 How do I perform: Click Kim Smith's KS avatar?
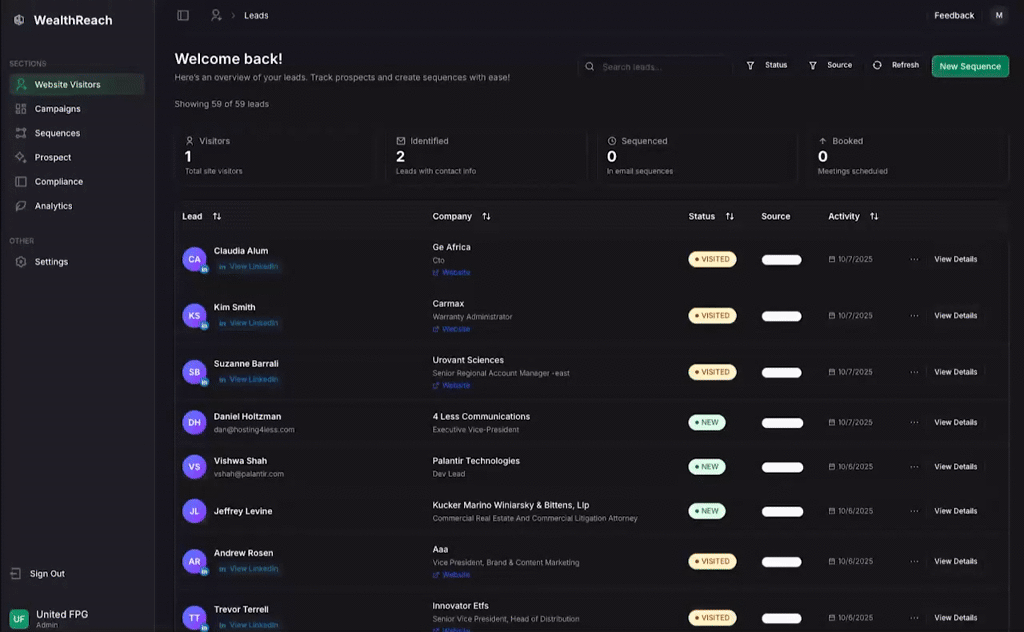tap(194, 315)
